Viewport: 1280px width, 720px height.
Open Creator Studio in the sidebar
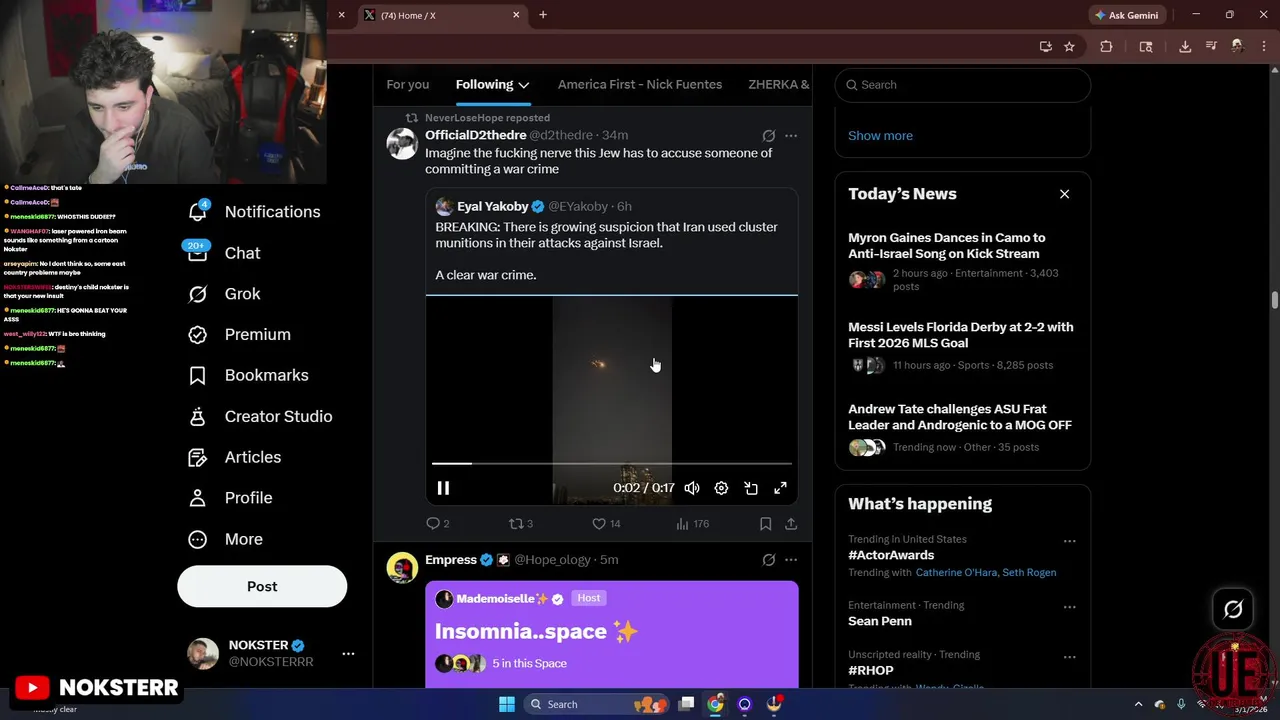(261, 416)
